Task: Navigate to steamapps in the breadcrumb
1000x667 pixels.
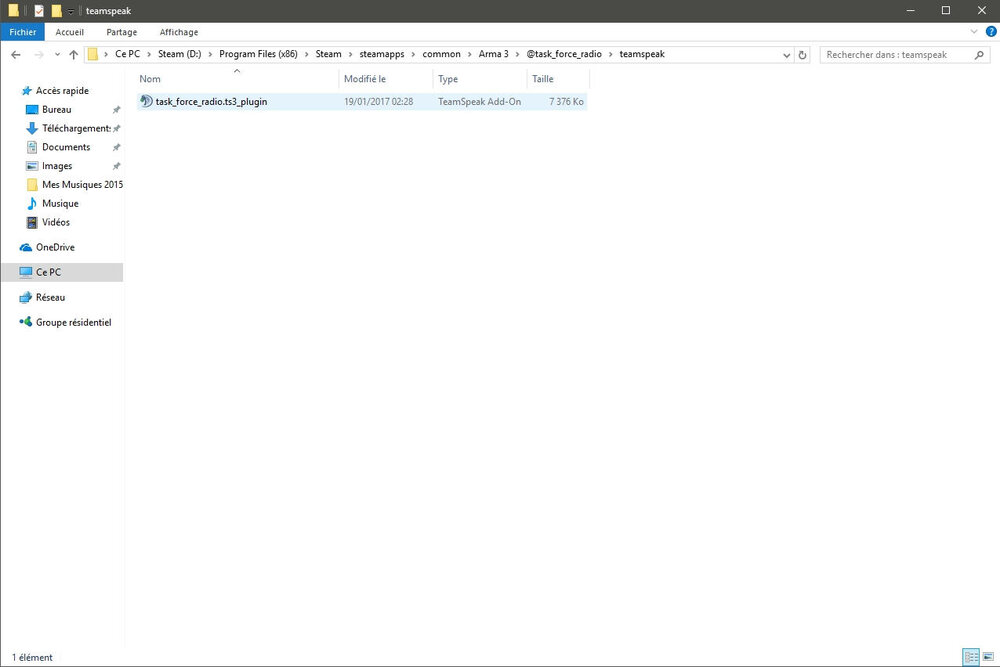Action: 382,54
